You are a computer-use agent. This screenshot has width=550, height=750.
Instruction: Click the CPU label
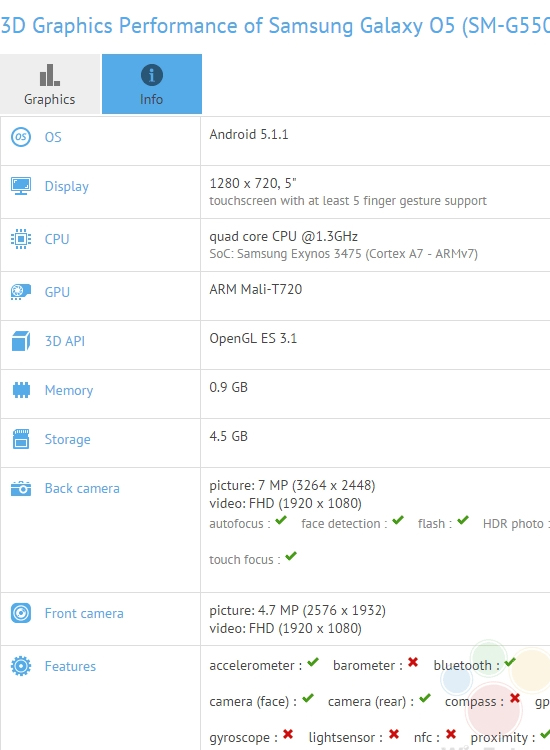click(57, 239)
